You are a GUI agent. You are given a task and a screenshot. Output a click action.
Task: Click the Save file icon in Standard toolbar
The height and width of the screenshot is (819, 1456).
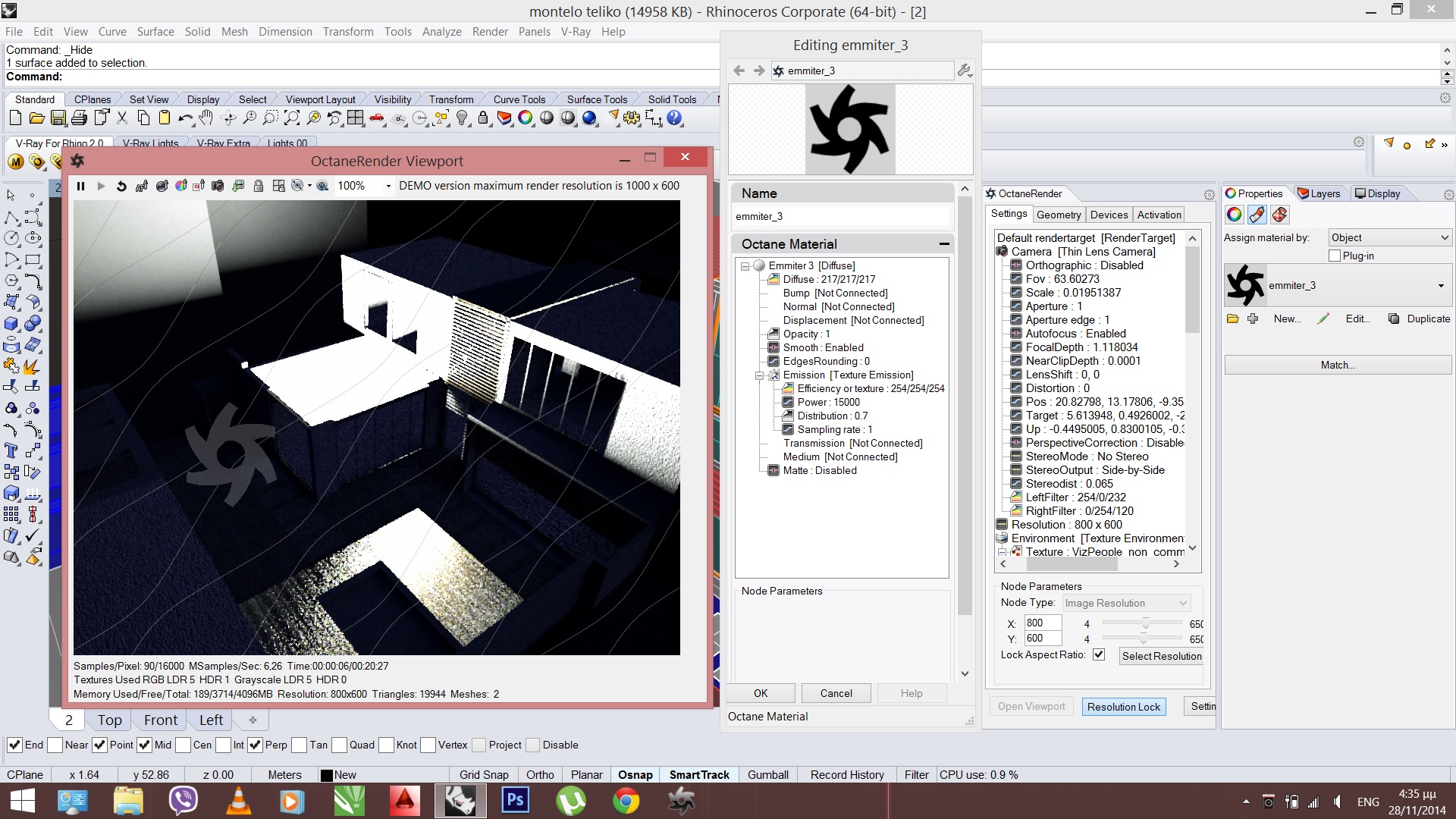[x=58, y=118]
